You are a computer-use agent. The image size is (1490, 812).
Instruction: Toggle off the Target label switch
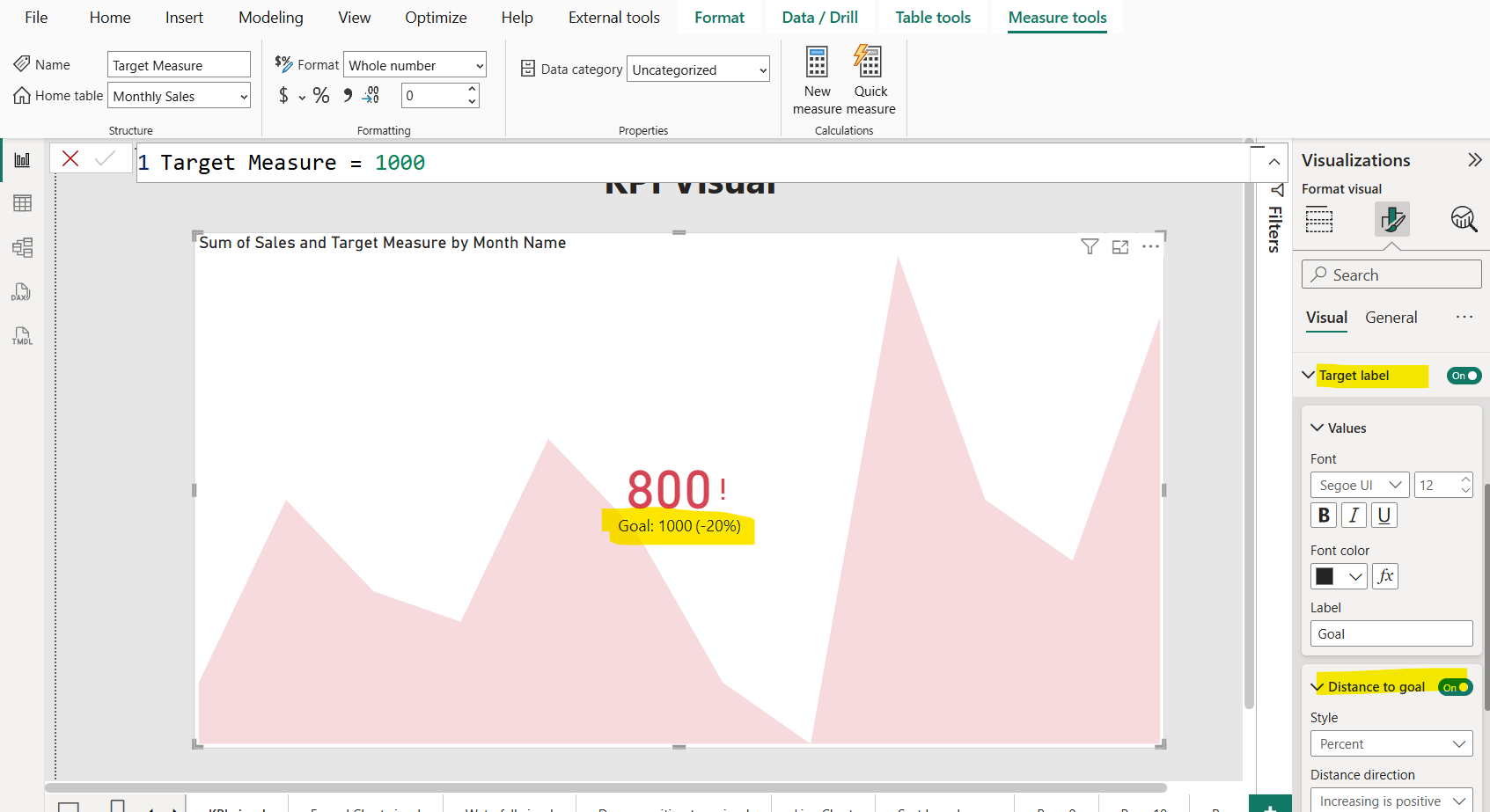tap(1464, 376)
